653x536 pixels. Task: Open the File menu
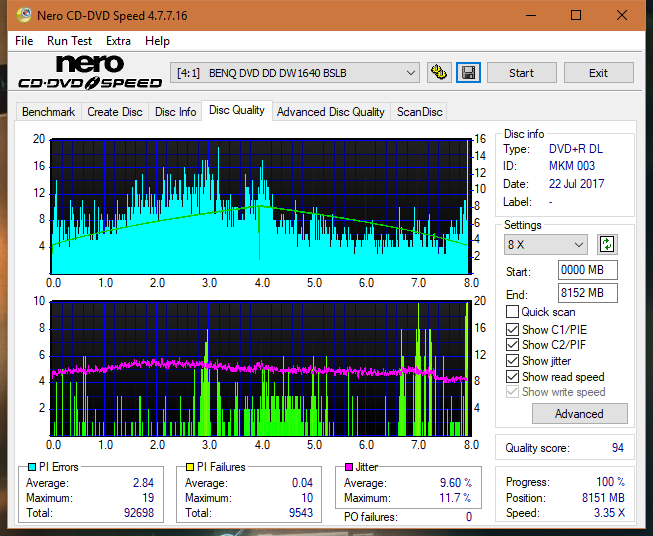coord(24,41)
